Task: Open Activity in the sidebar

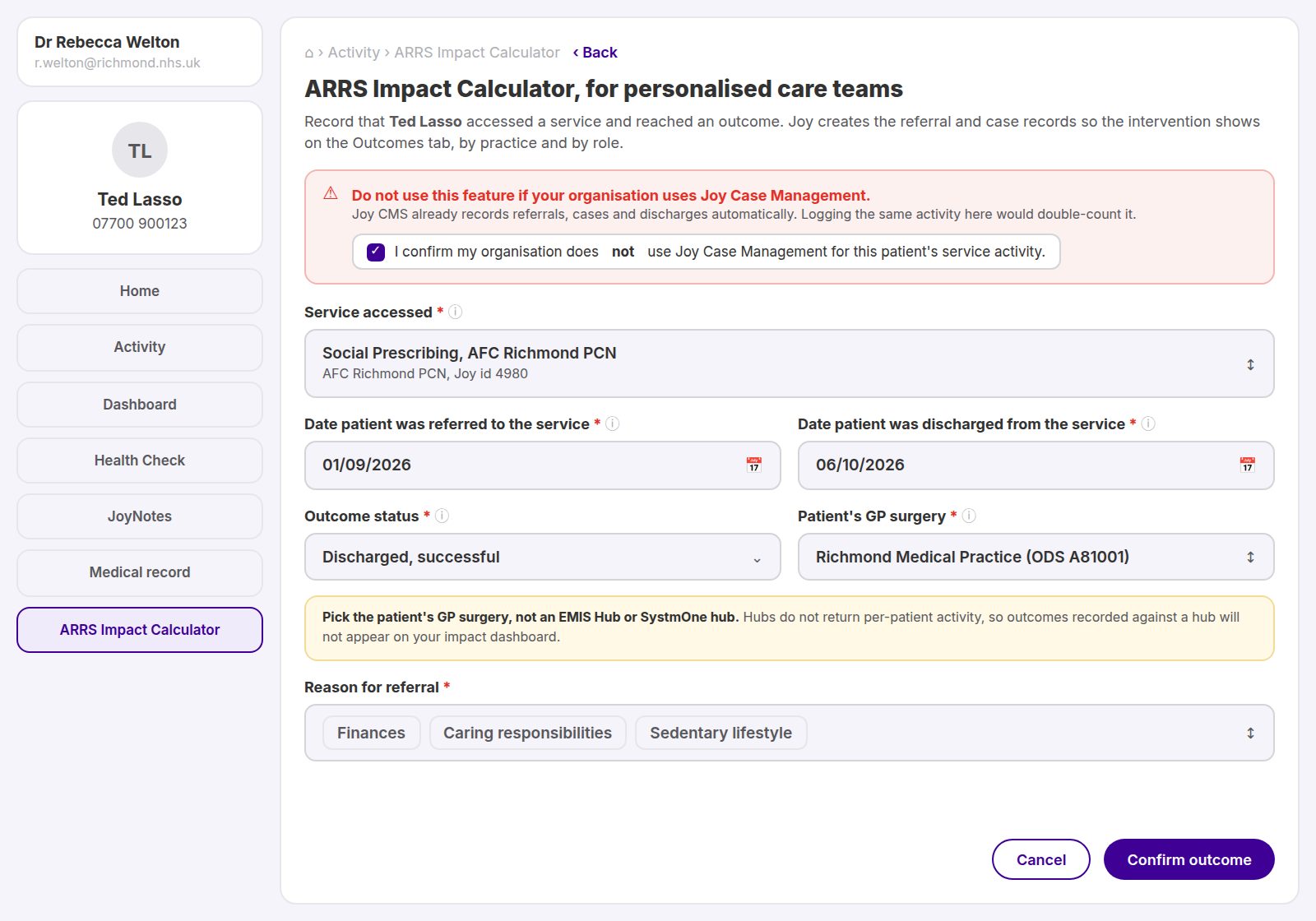Action: coord(140,347)
